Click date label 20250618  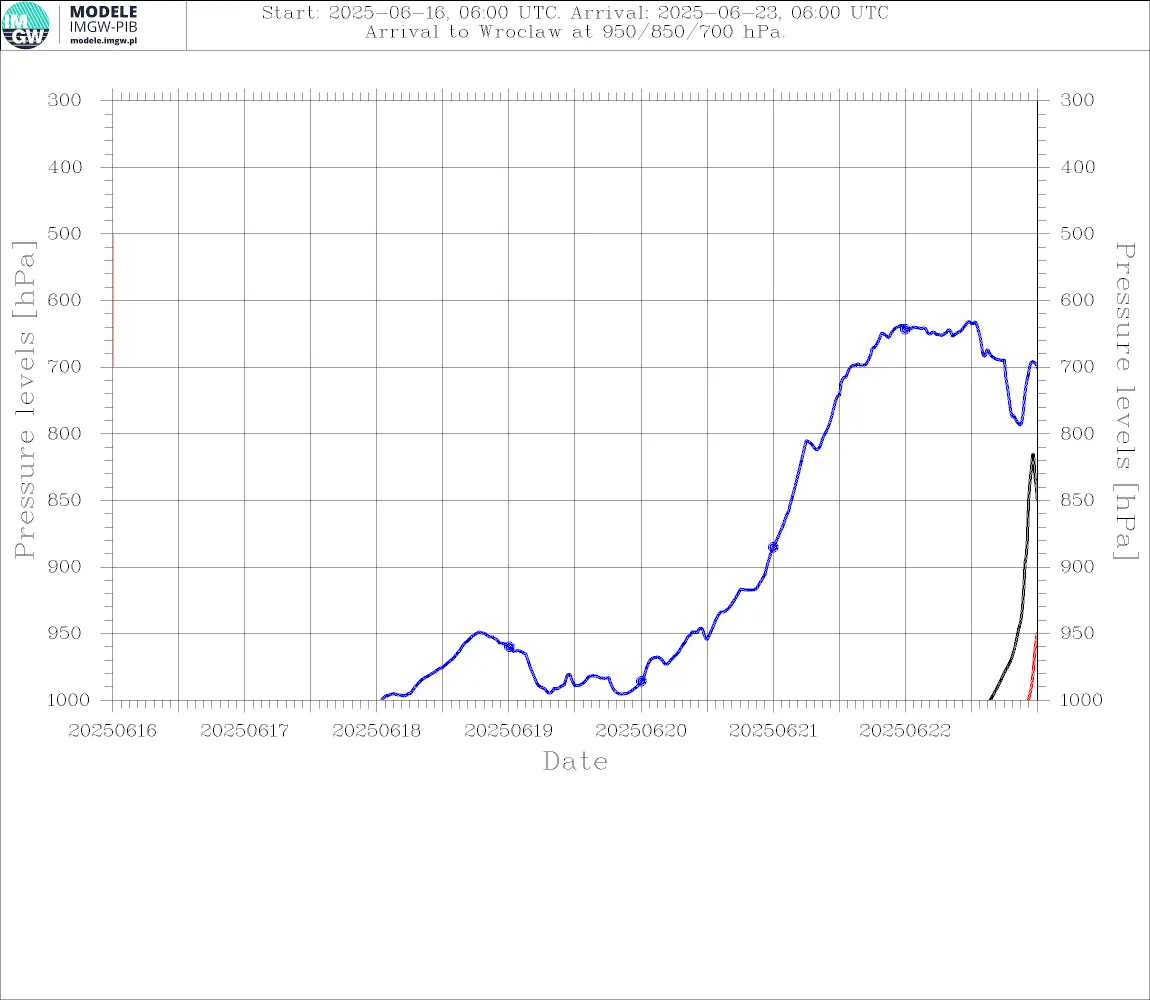point(376,731)
